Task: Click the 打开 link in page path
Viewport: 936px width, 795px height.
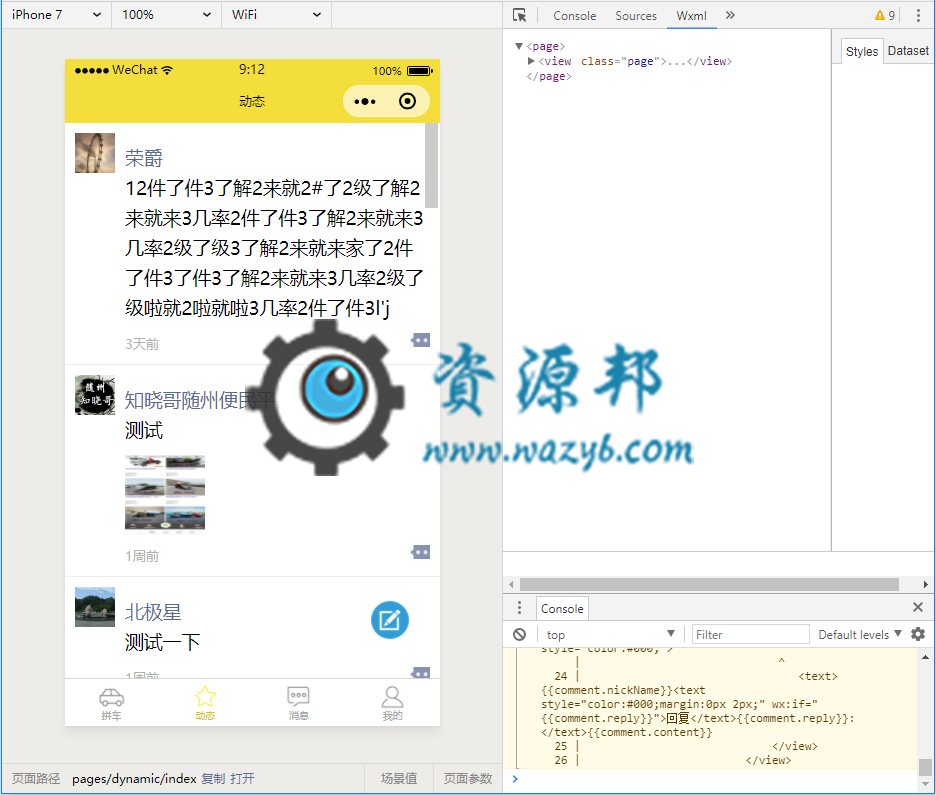Action: click(x=242, y=778)
